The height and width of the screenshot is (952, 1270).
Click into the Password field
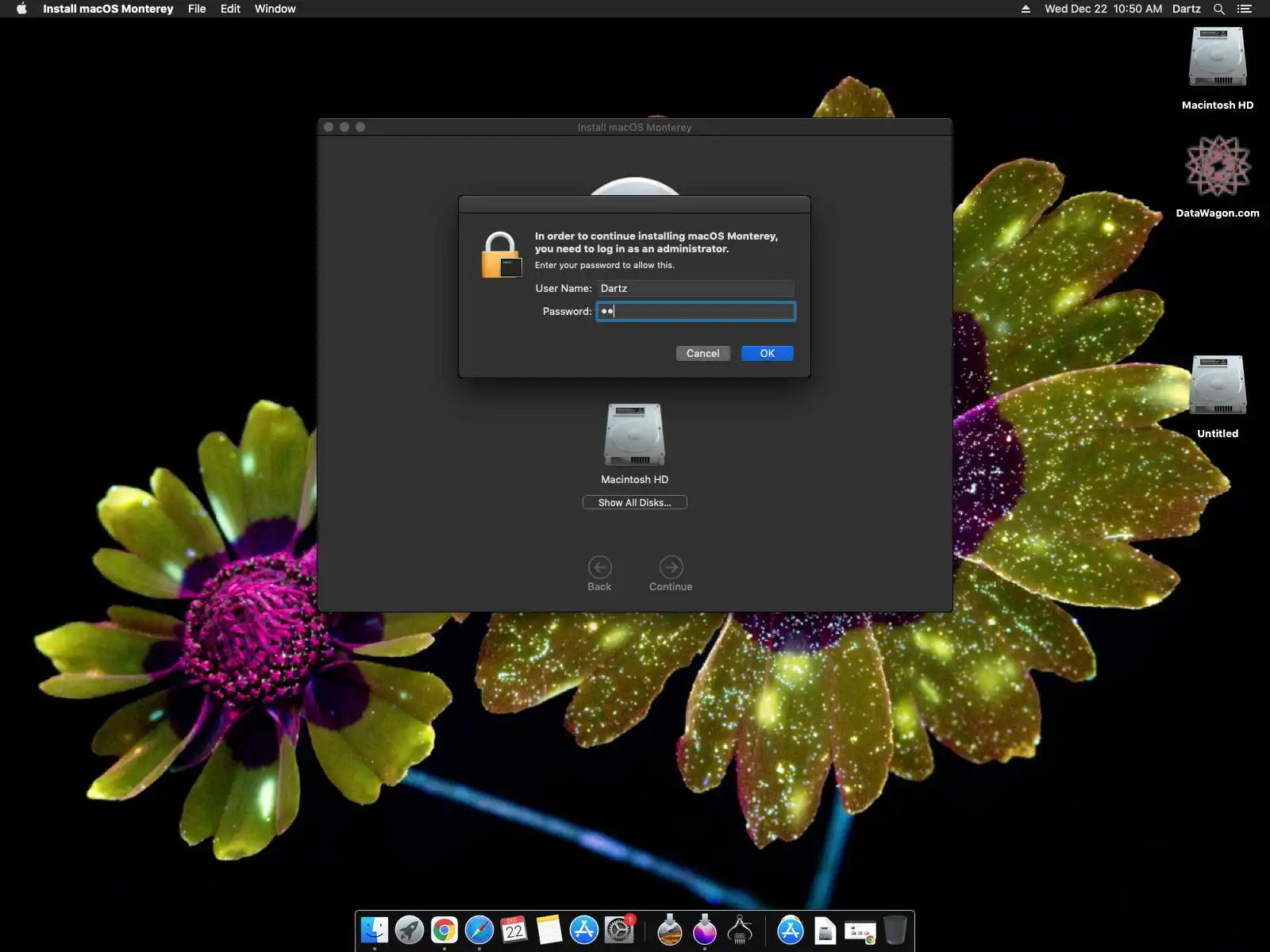click(x=696, y=311)
